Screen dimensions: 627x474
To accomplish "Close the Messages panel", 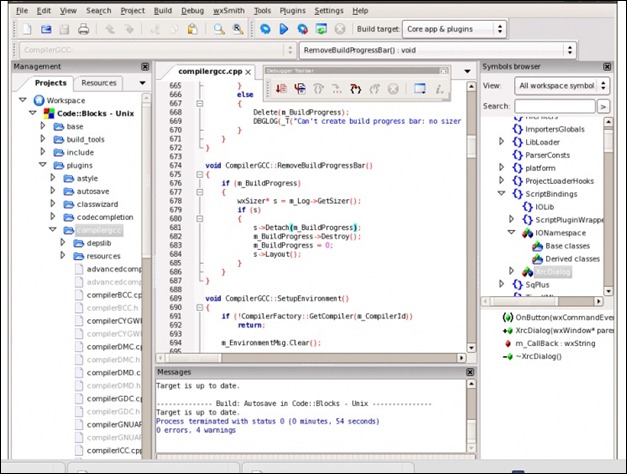I will [470, 372].
